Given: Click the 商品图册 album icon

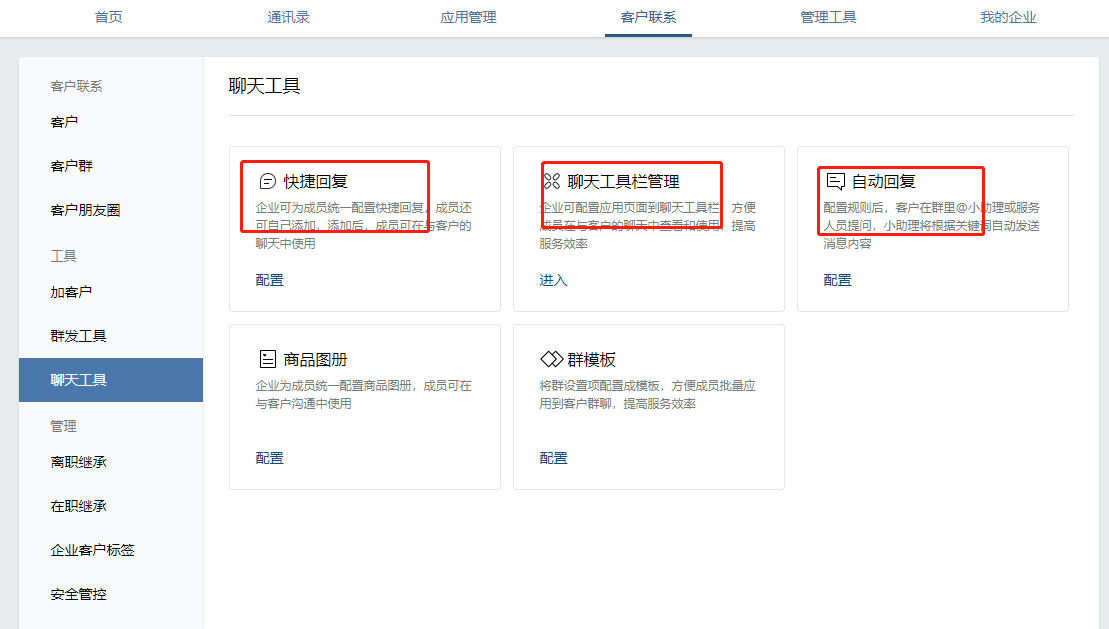Looking at the screenshot, I should point(267,359).
